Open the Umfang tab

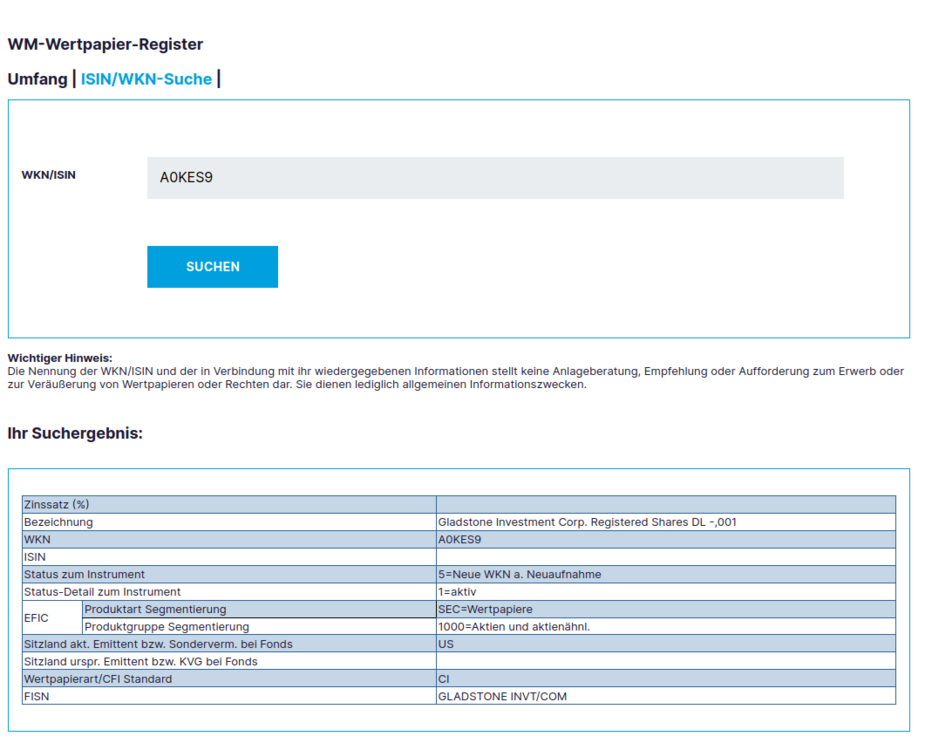(x=37, y=79)
